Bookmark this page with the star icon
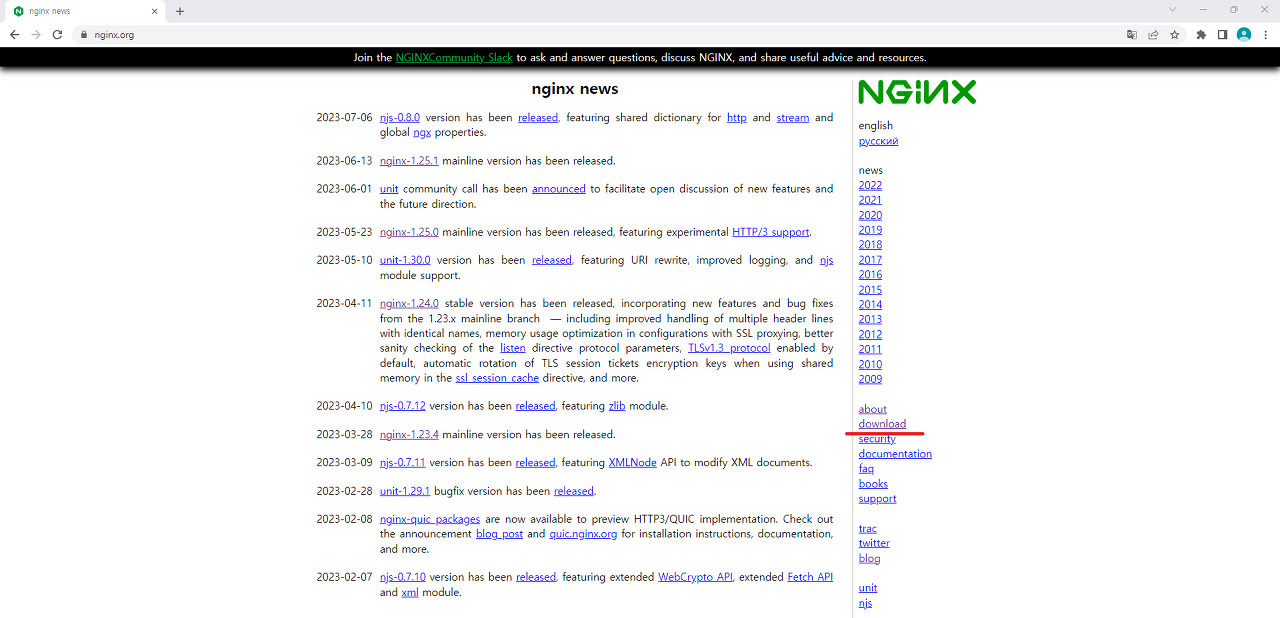This screenshot has width=1280, height=618. (x=1174, y=33)
